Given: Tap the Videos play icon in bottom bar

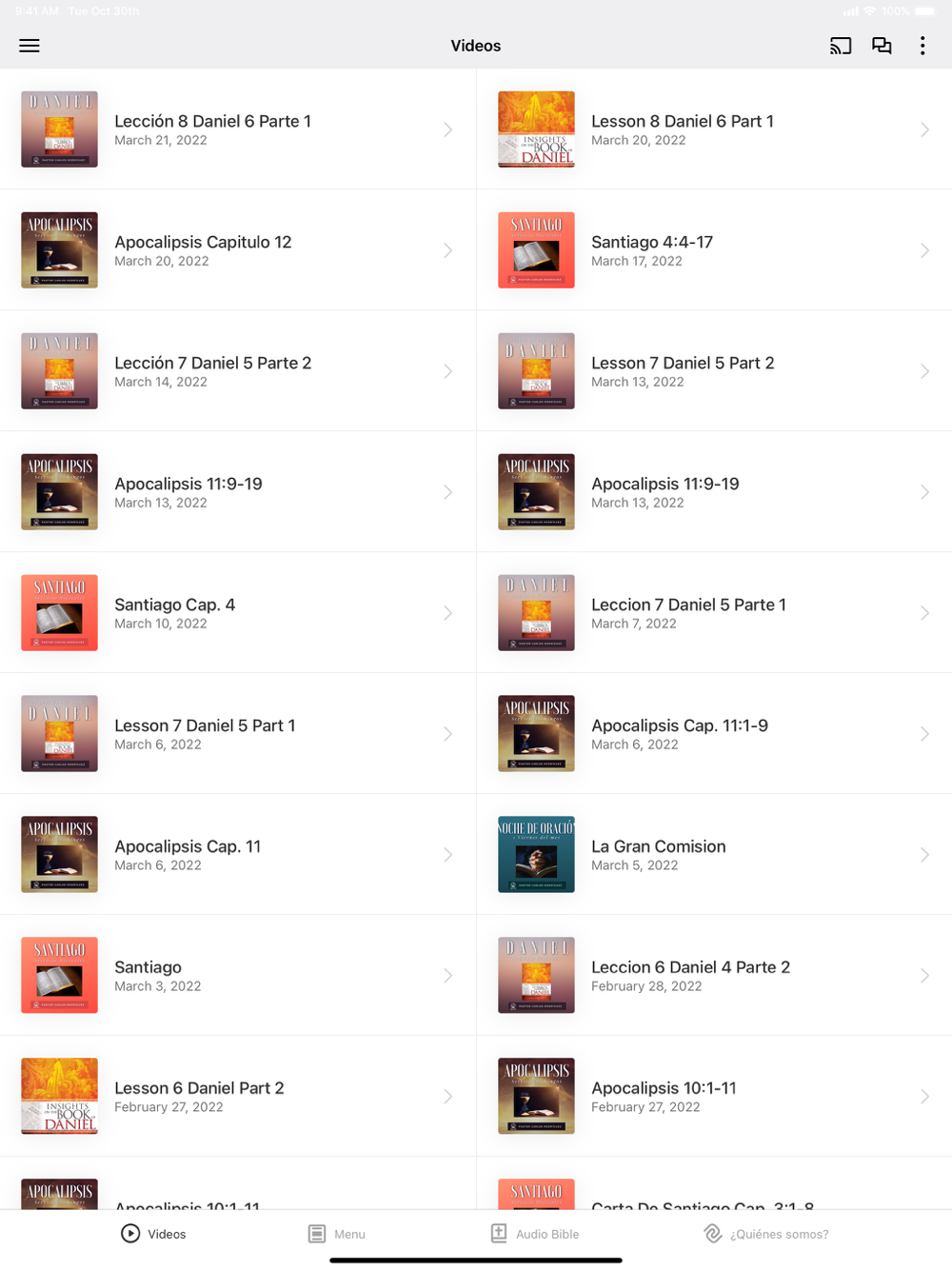Looking at the screenshot, I should pos(130,1234).
